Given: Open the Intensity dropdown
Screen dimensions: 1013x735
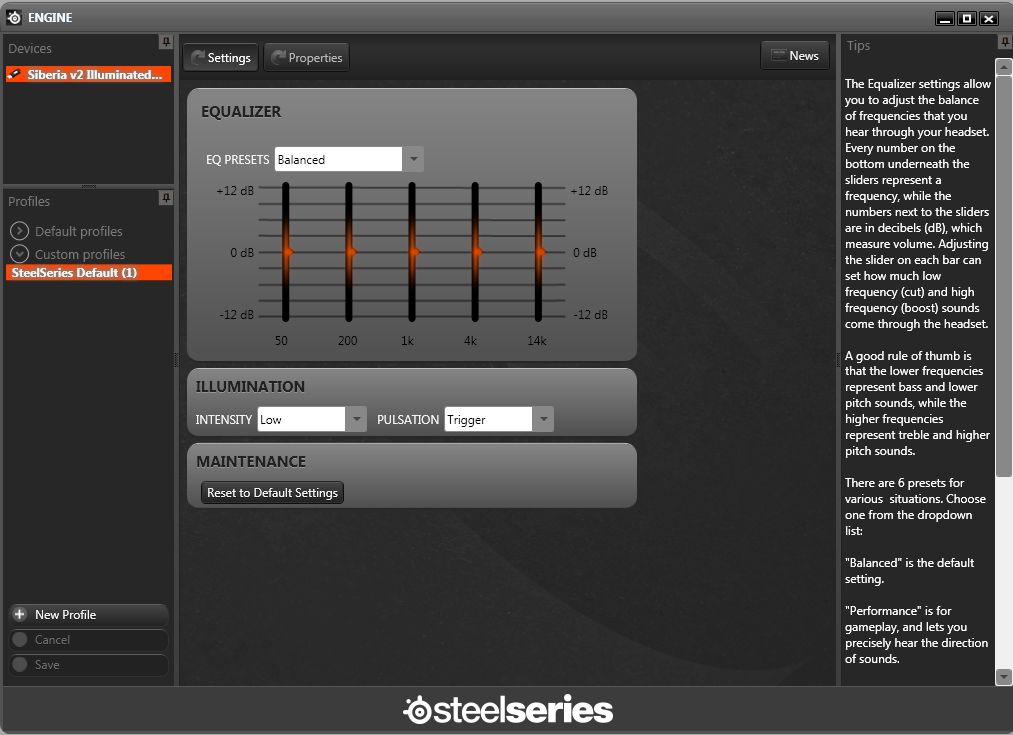Looking at the screenshot, I should [356, 420].
